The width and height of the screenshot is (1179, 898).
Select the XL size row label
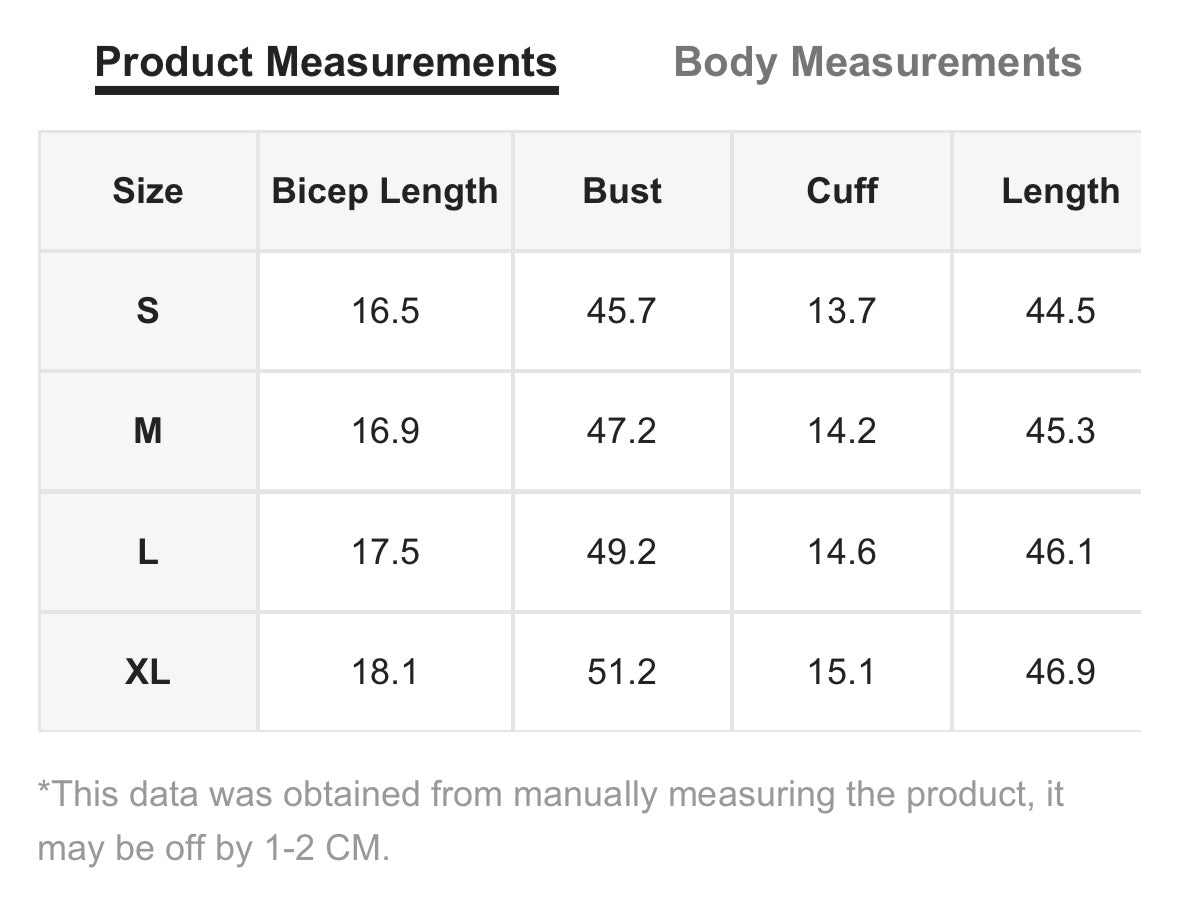click(148, 672)
